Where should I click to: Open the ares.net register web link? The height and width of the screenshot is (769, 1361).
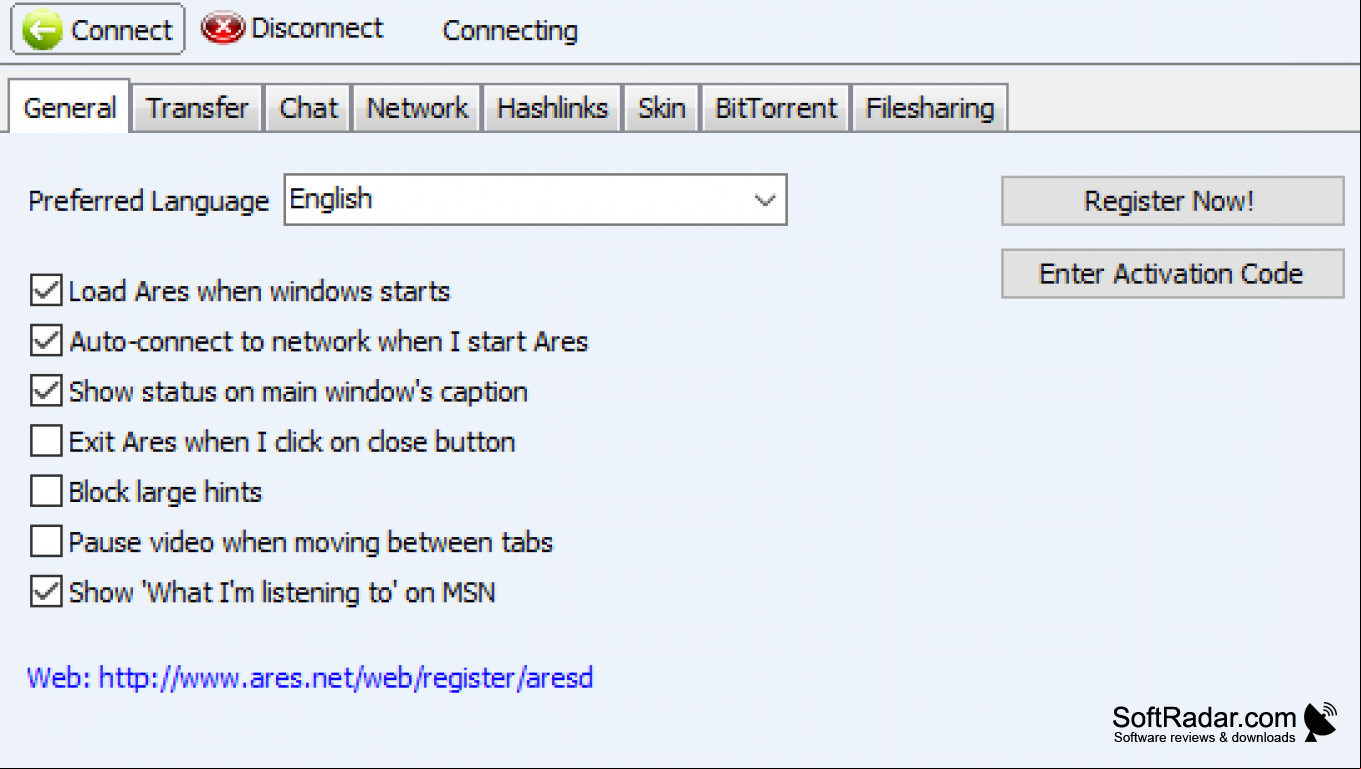coord(310,678)
